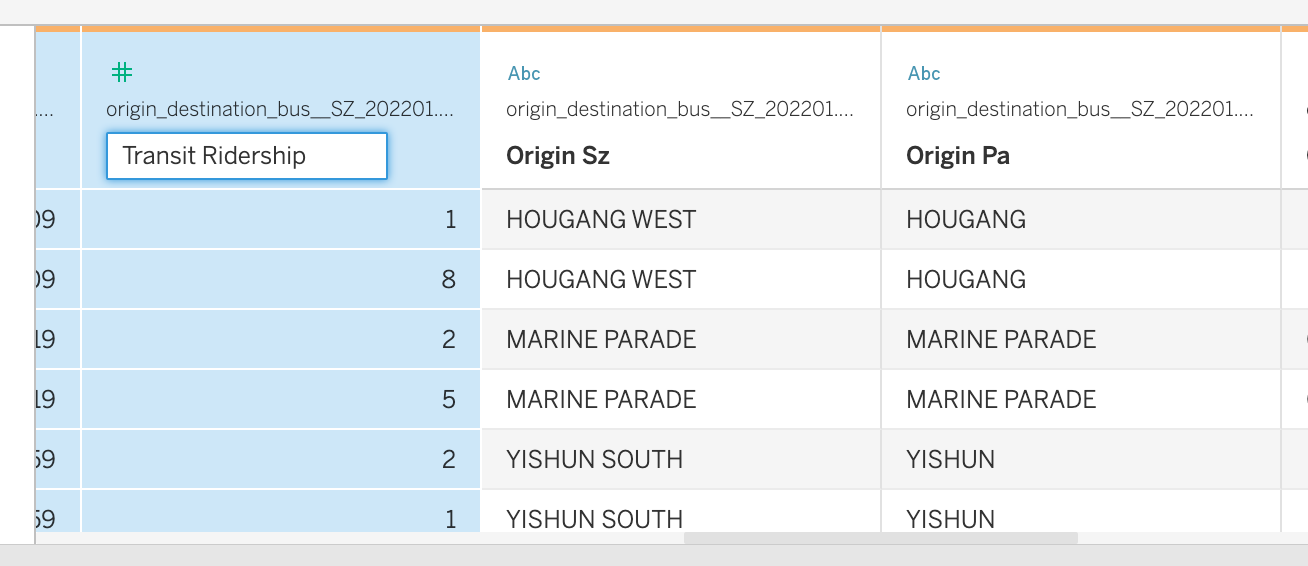Click the horizontal scrollbar thumb
This screenshot has height=566, width=1308.
tap(880, 538)
